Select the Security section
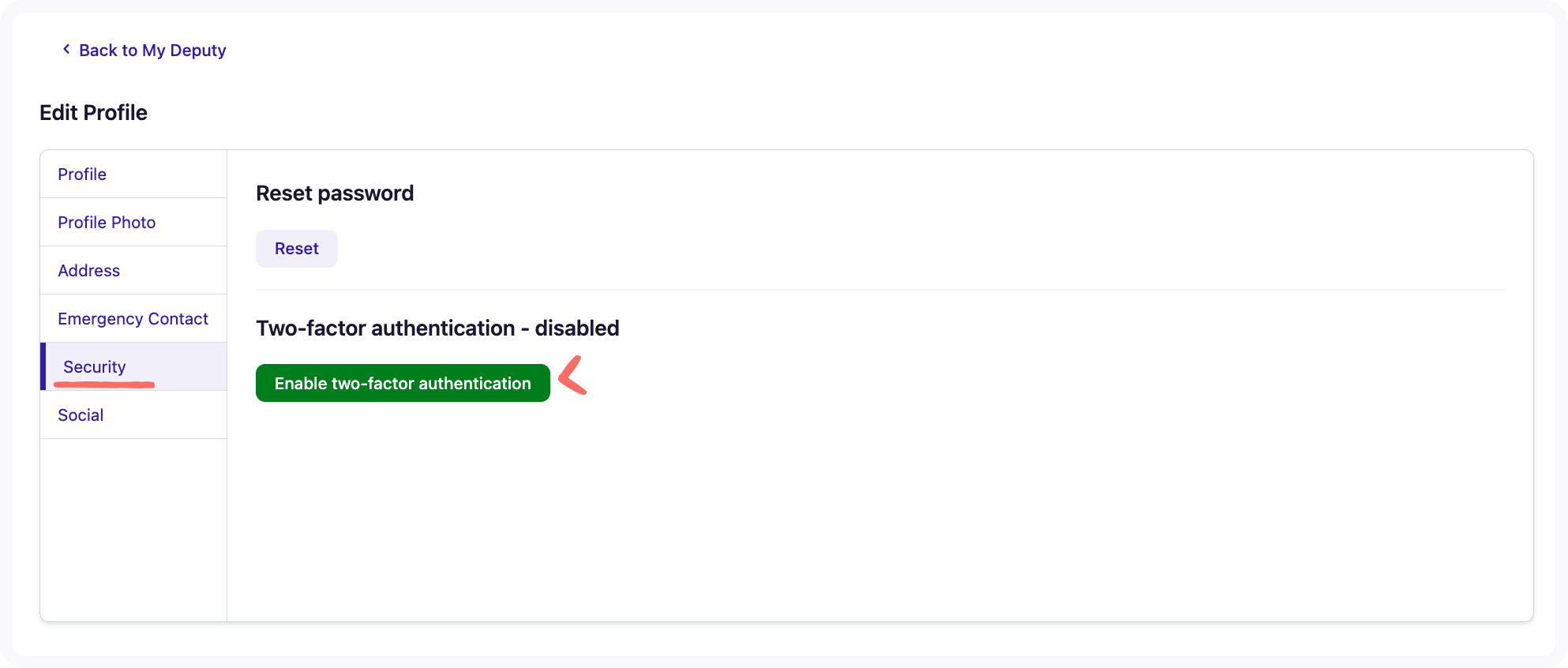 94,366
